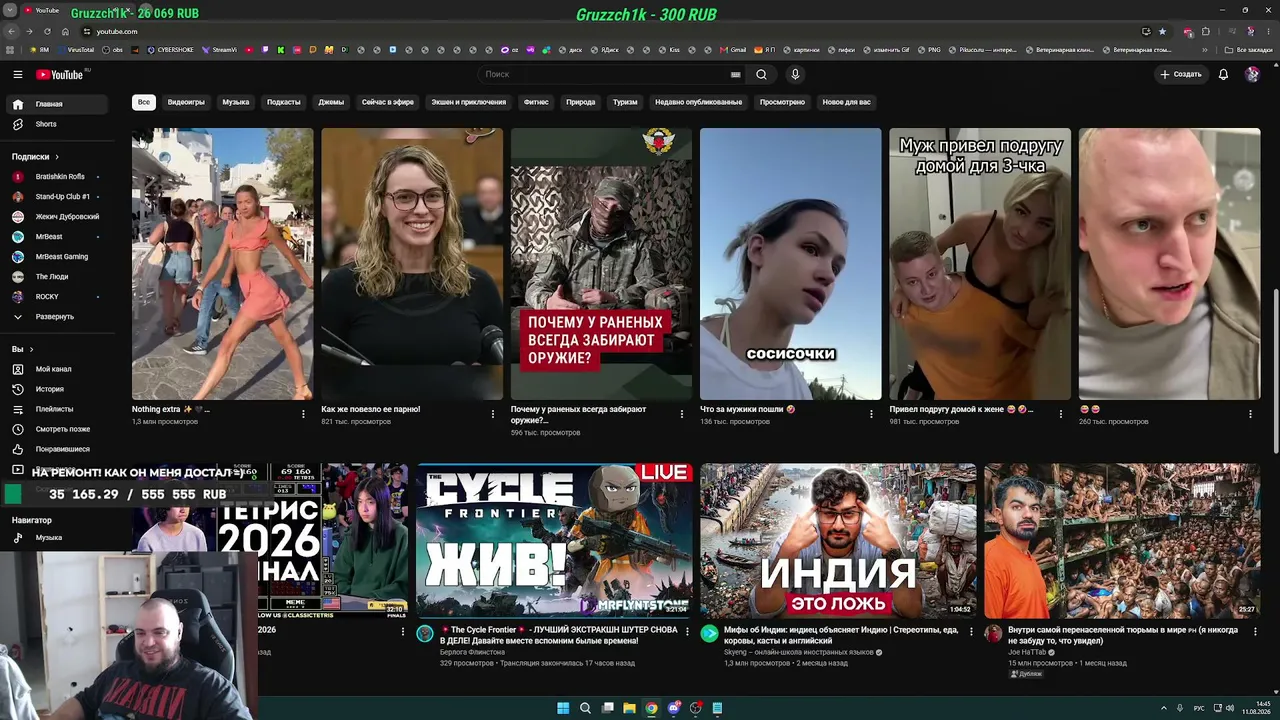Open MrBeast Gaming channel in sidebar

tap(59, 257)
